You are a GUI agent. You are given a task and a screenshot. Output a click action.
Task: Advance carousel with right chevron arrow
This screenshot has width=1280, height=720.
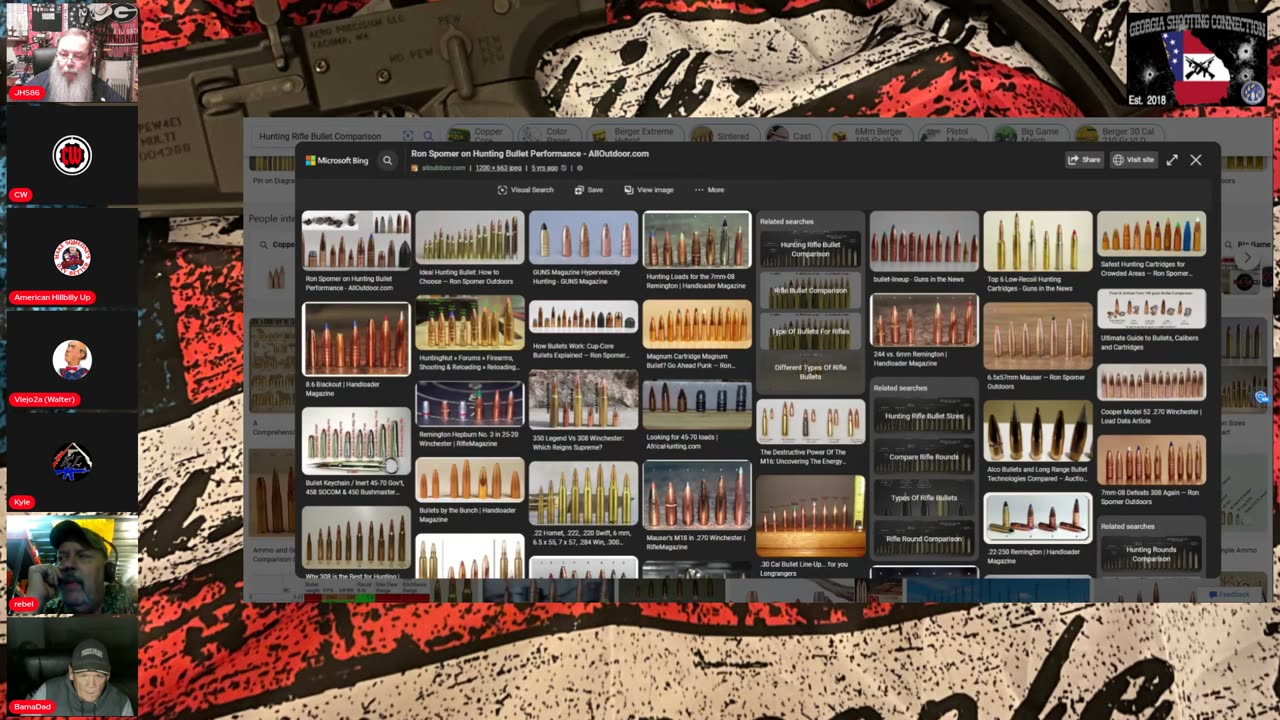tap(1247, 258)
